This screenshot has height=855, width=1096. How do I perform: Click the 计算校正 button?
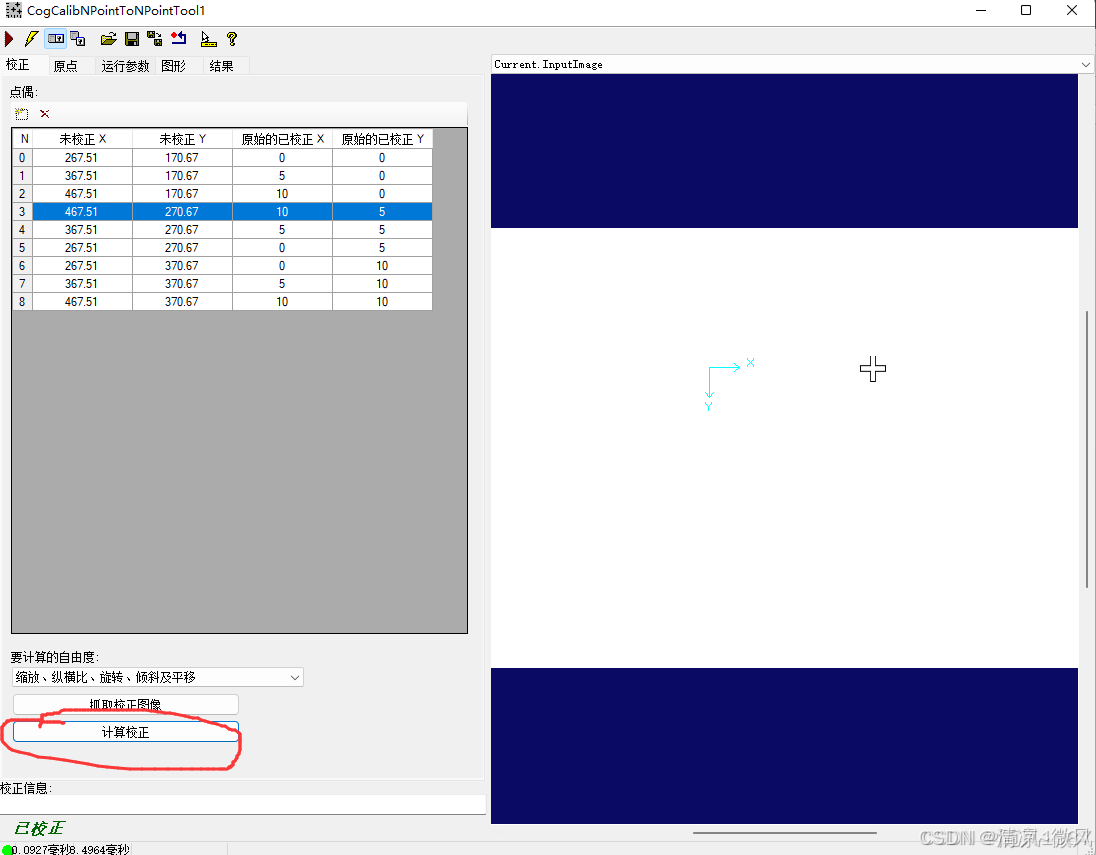coord(126,732)
